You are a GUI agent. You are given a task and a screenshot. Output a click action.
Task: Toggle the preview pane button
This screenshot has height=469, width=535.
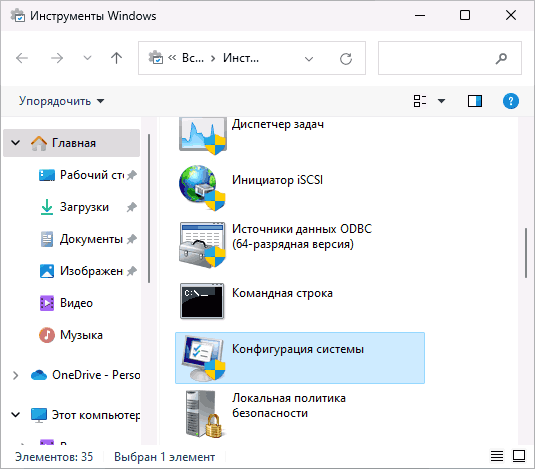[475, 101]
